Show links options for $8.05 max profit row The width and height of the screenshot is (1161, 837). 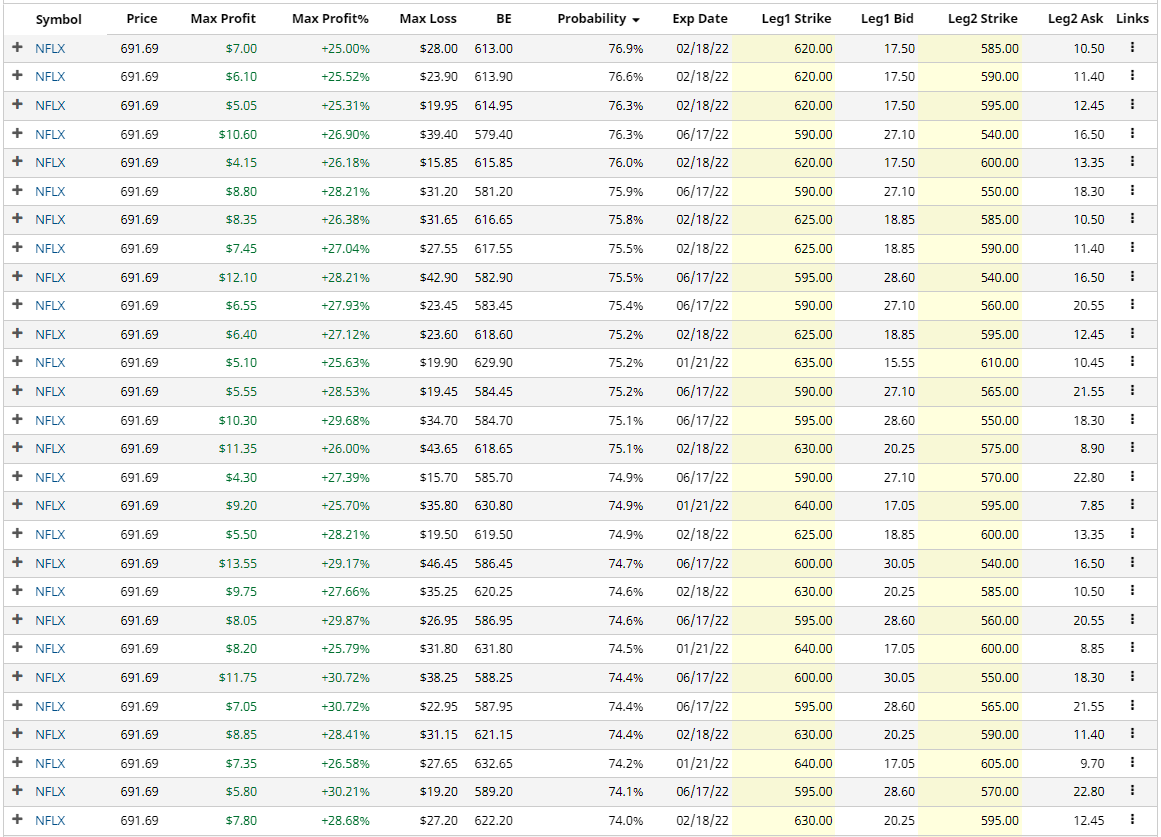[1132, 619]
